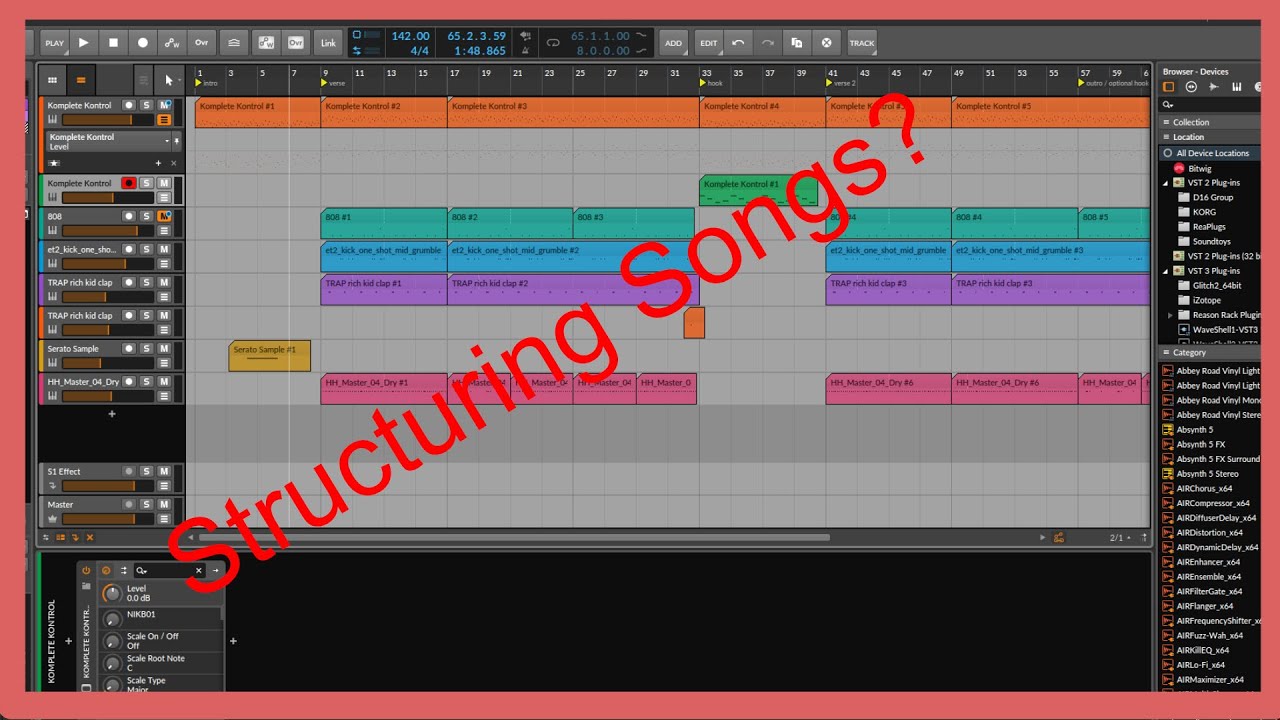This screenshot has height=720, width=1280.
Task: Toggle arranger automation write
Action: (x=172, y=43)
